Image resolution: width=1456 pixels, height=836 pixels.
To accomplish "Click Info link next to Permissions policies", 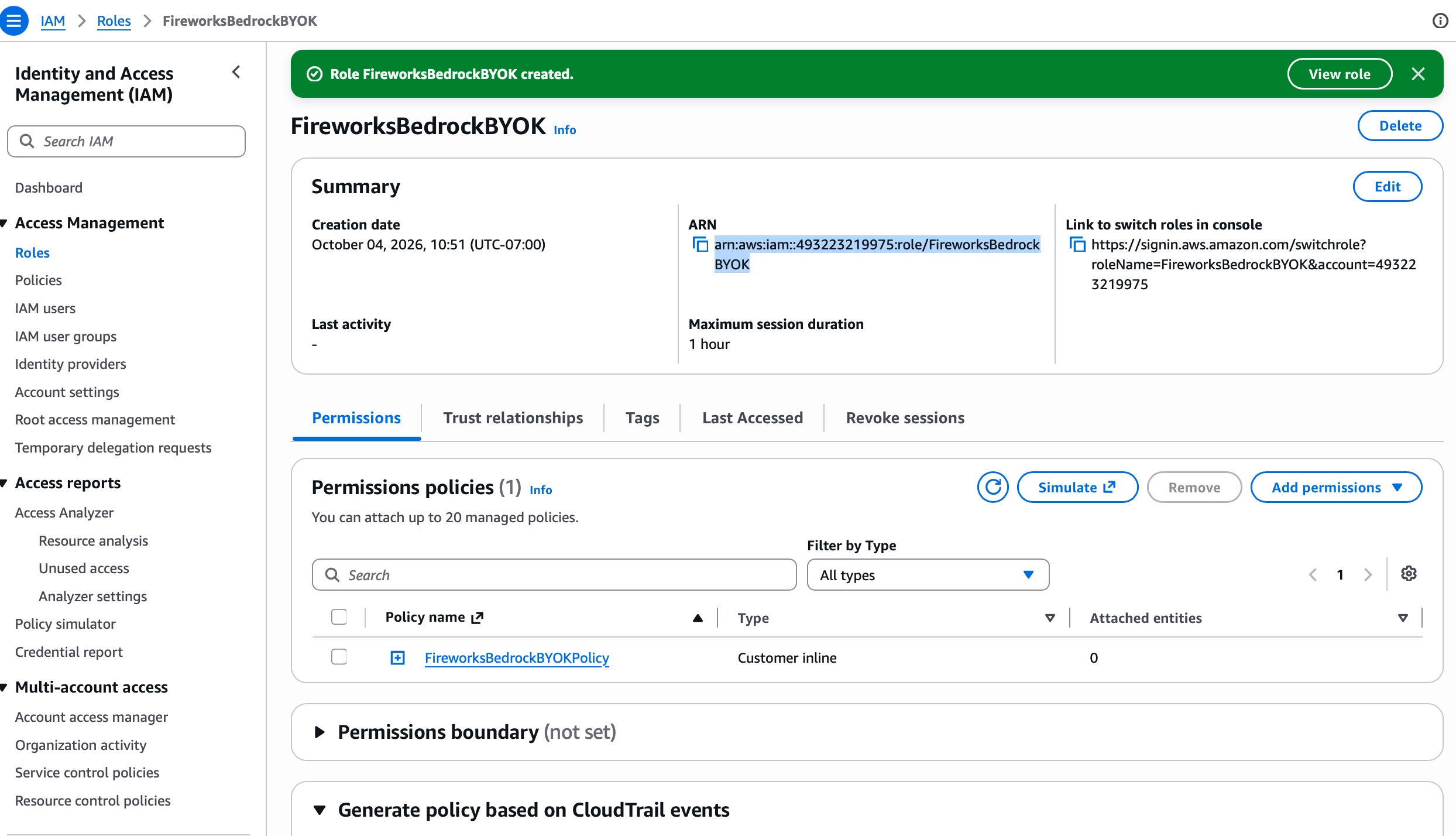I will point(541,489).
